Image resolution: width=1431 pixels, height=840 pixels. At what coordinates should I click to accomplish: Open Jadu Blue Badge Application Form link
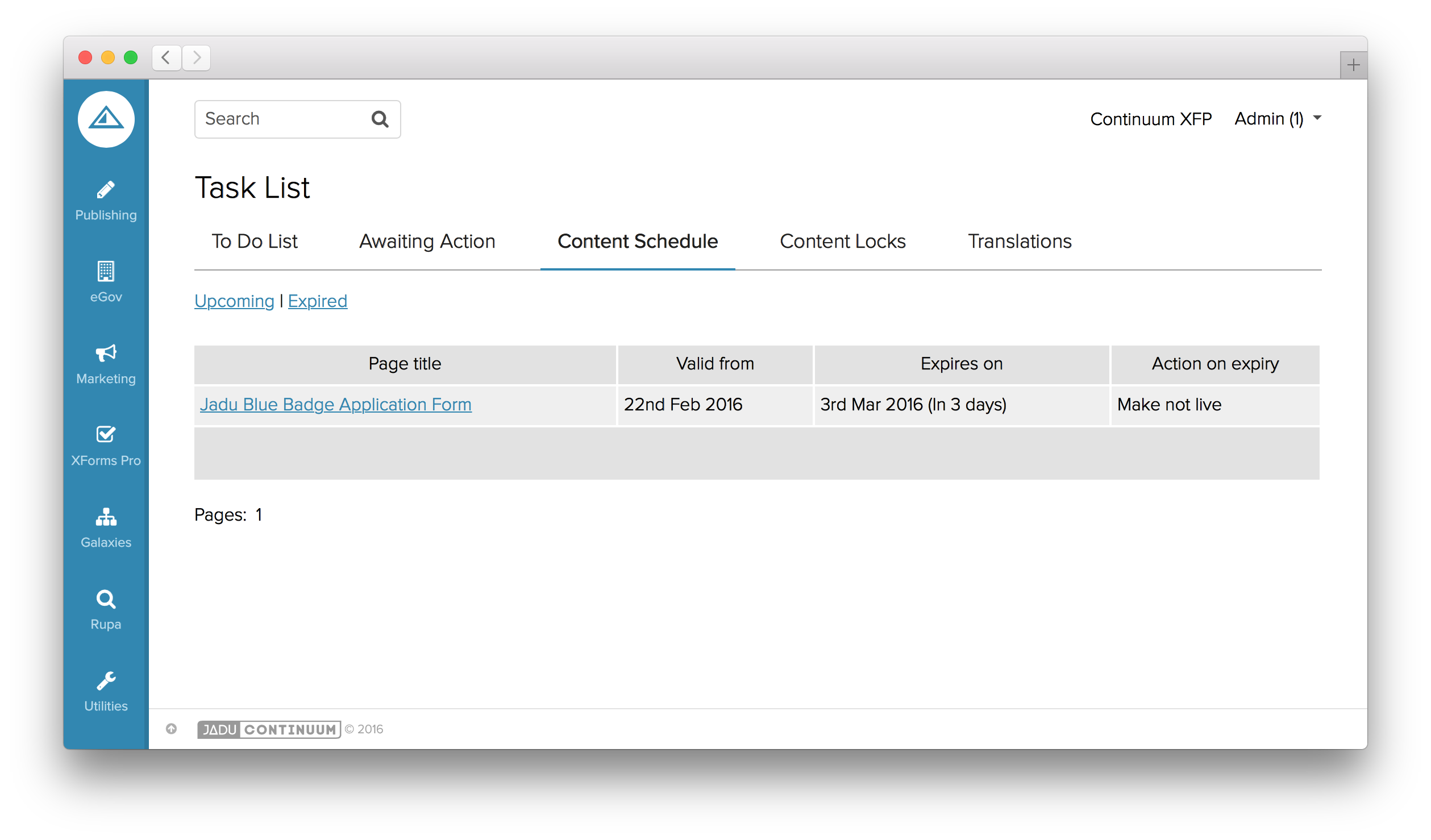click(x=336, y=405)
